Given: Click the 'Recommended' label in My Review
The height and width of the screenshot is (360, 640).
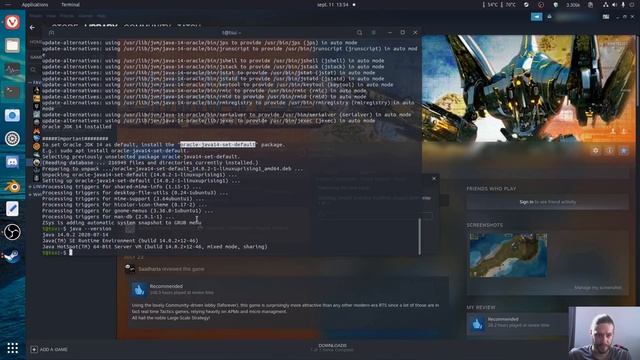Looking at the screenshot, I should click(x=503, y=319).
